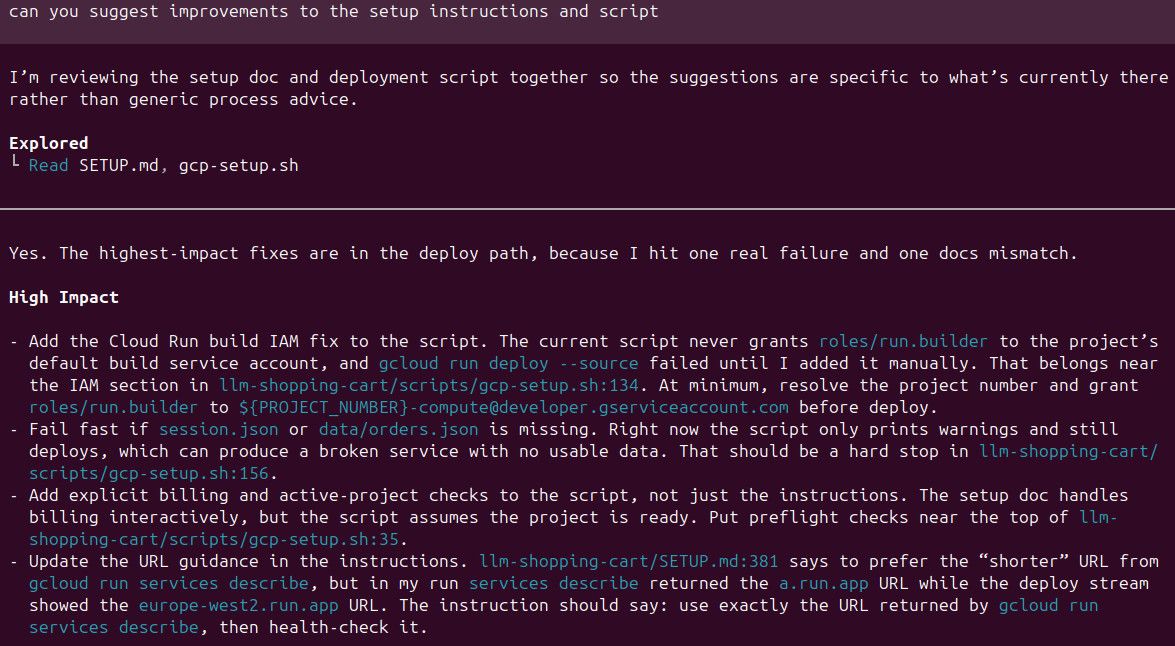
Task: Click the High Impact heading
Action: (64, 297)
